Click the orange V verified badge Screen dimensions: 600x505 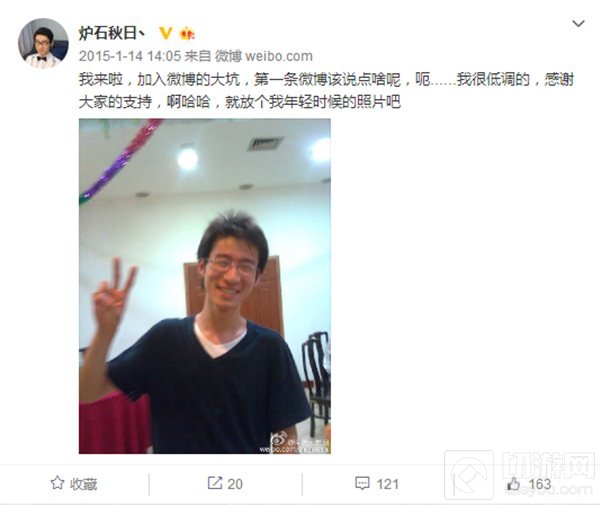coord(166,33)
